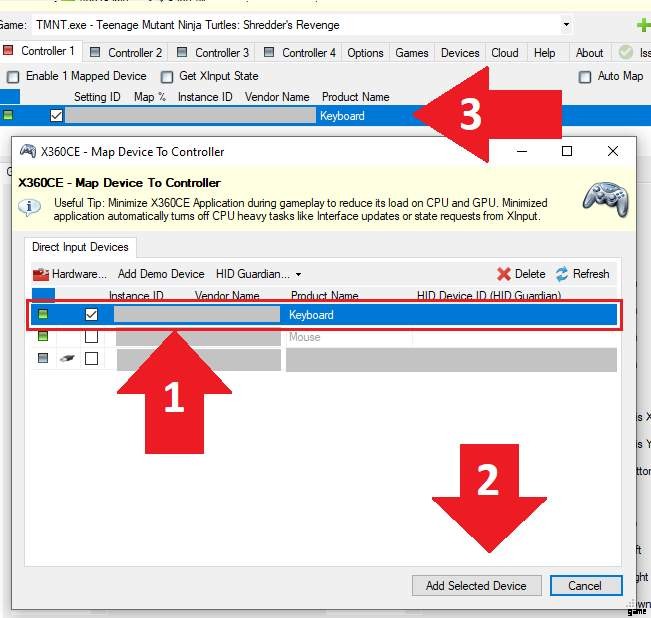Click the green plus icon beside Game field
The image size is (651, 618).
[644, 25]
